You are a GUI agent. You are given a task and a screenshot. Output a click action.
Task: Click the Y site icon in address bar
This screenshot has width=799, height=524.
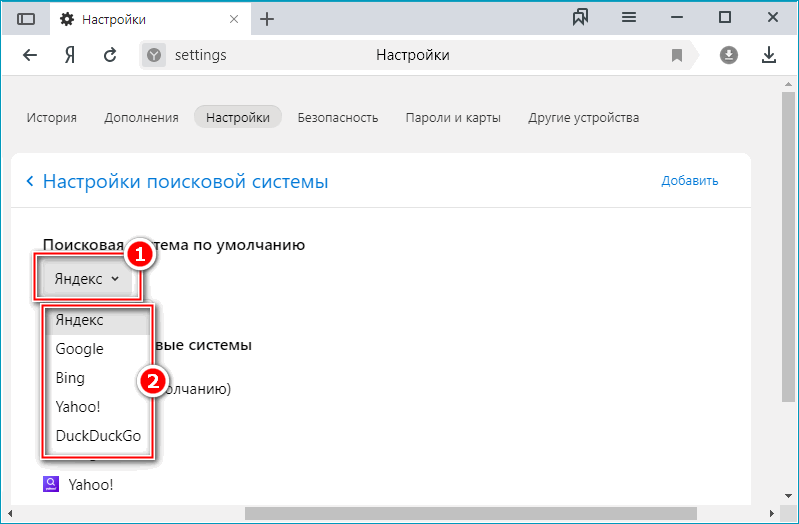click(154, 55)
